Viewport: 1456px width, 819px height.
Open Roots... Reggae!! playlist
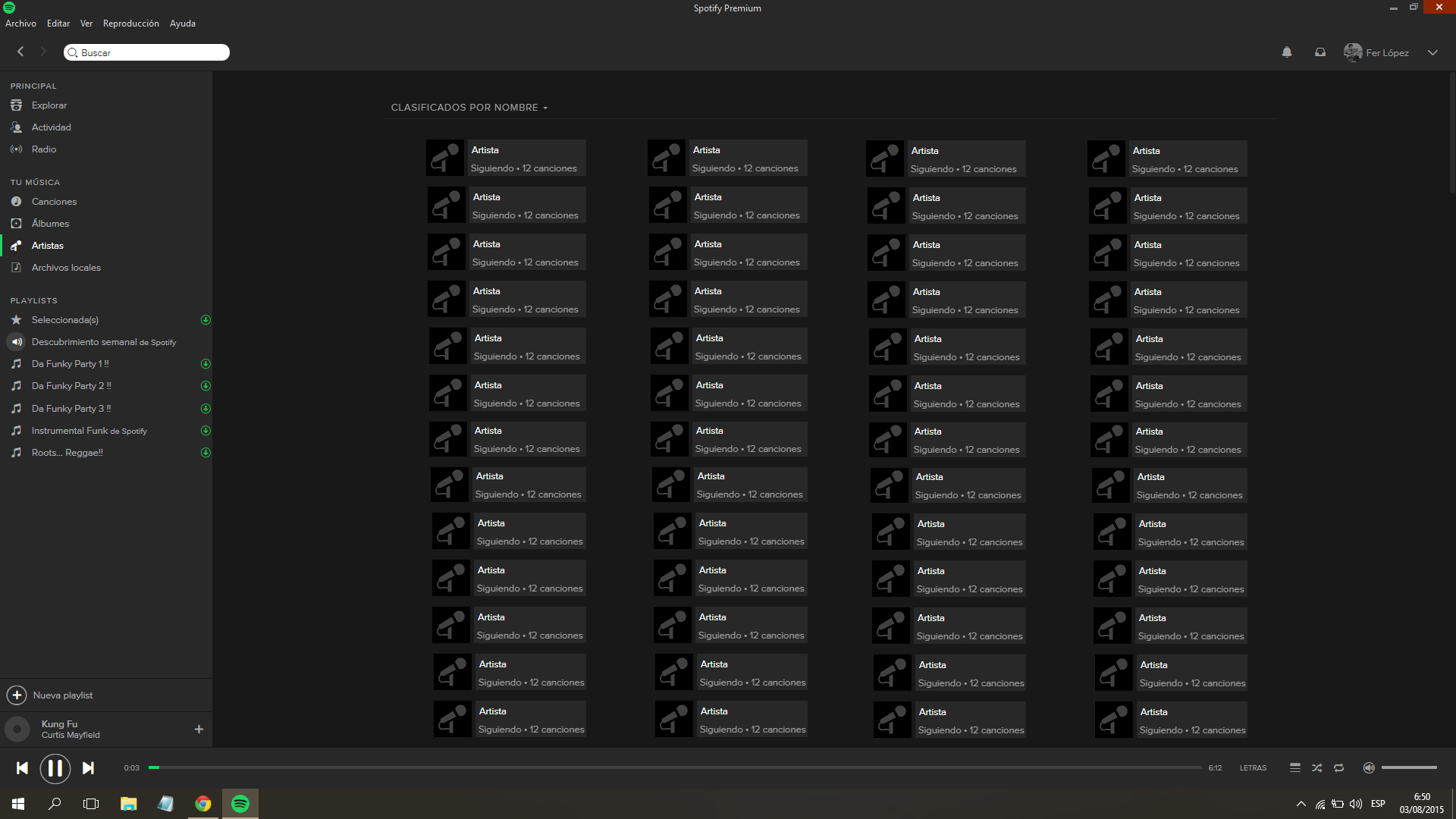coord(67,453)
